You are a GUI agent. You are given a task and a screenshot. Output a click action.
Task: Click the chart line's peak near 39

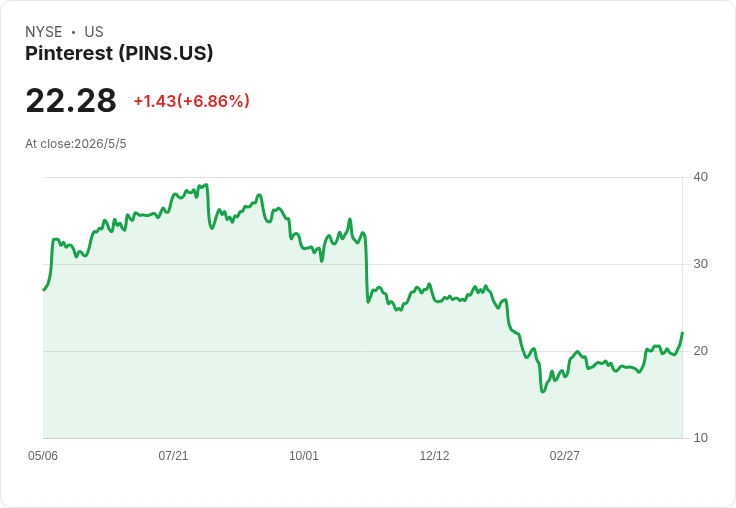(206, 185)
